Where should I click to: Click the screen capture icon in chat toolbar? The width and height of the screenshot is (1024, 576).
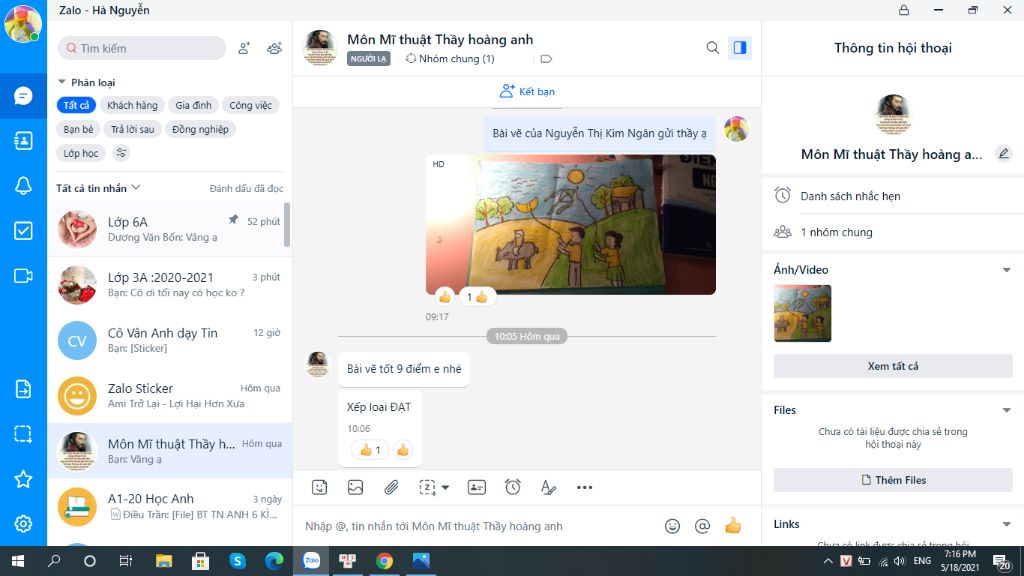click(427, 487)
